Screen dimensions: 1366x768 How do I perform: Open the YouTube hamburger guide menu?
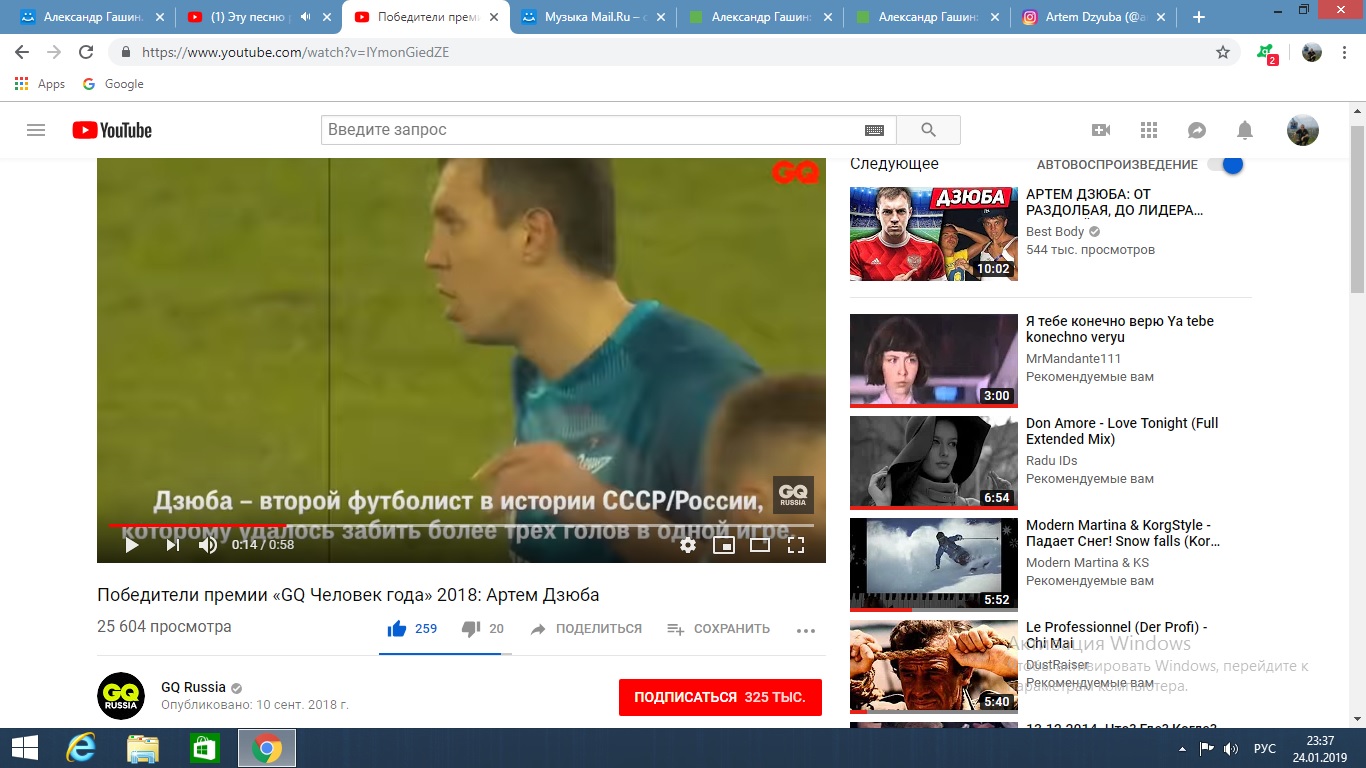(x=36, y=130)
